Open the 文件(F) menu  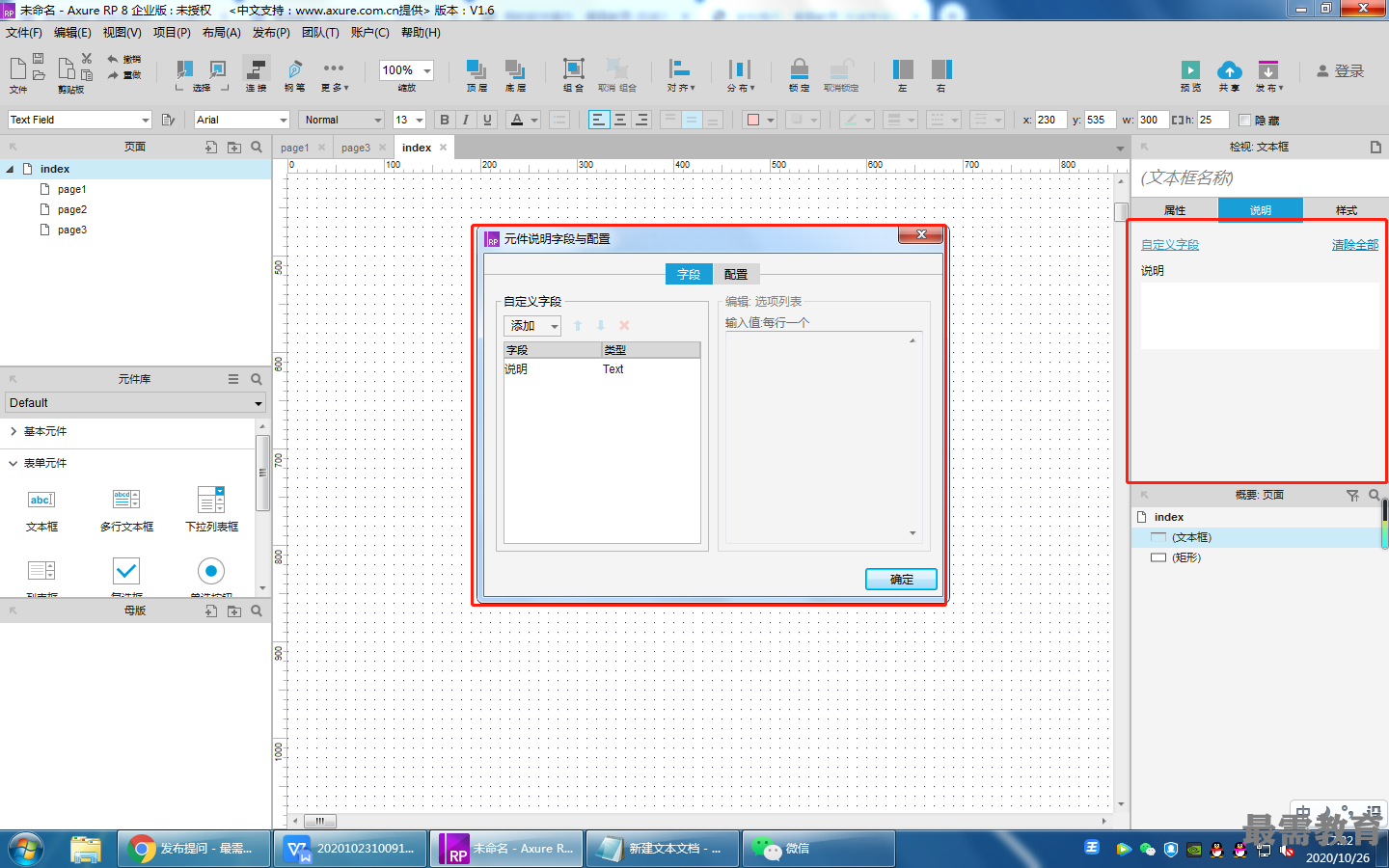pos(24,33)
